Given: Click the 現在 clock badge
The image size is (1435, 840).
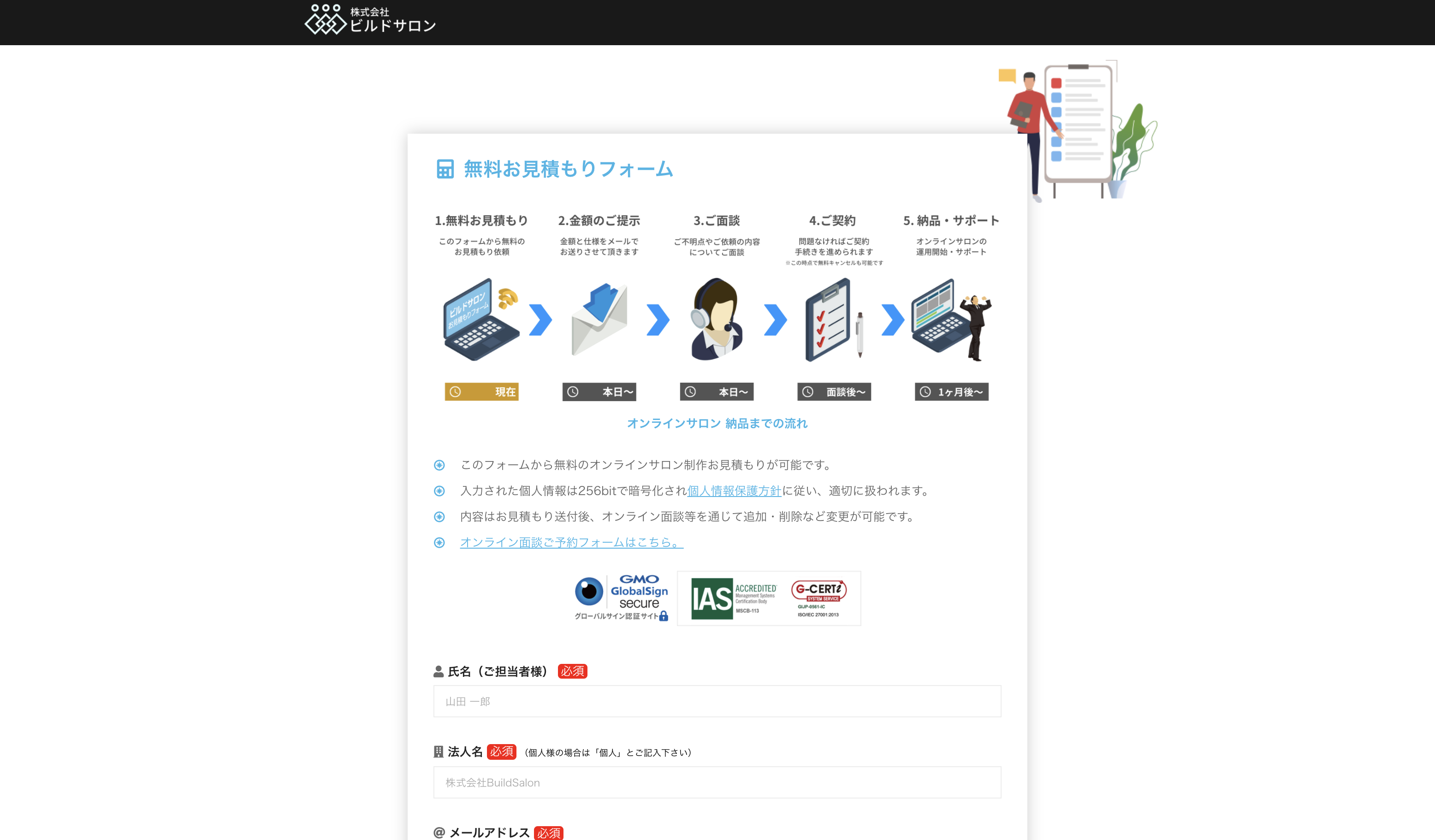Looking at the screenshot, I should point(481,392).
